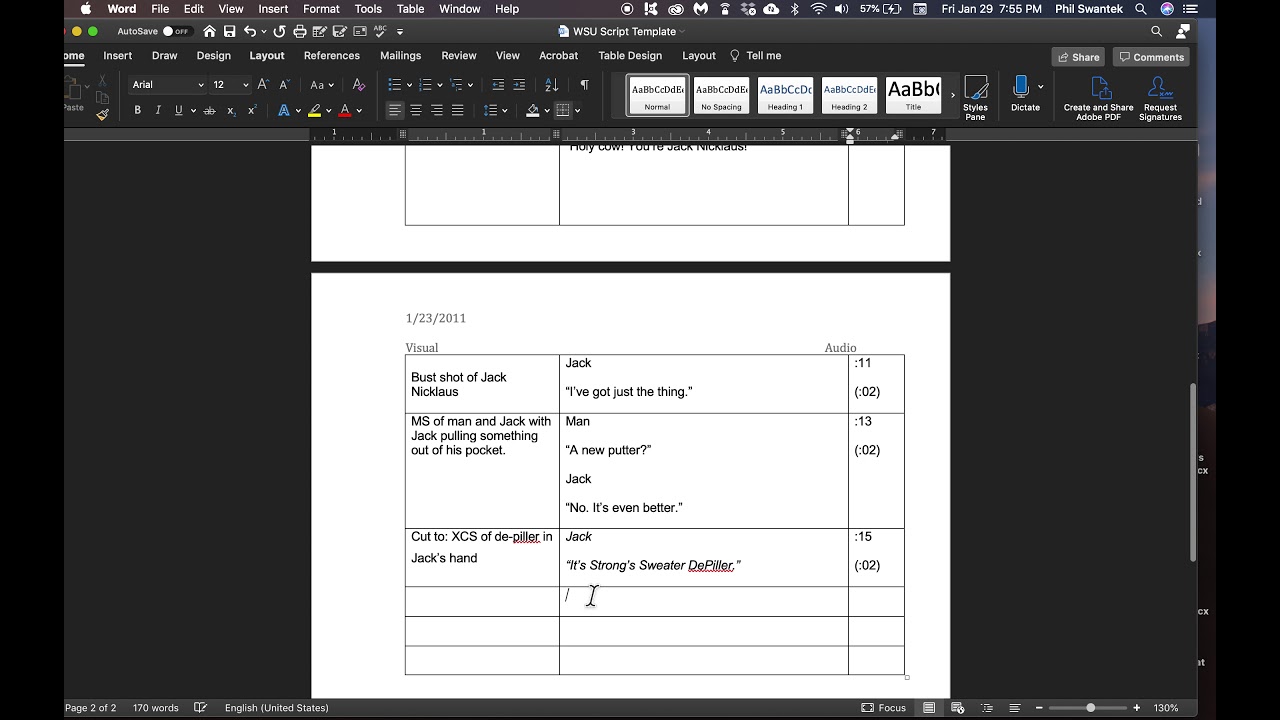Click vertical scrollbar of document

1192,472
